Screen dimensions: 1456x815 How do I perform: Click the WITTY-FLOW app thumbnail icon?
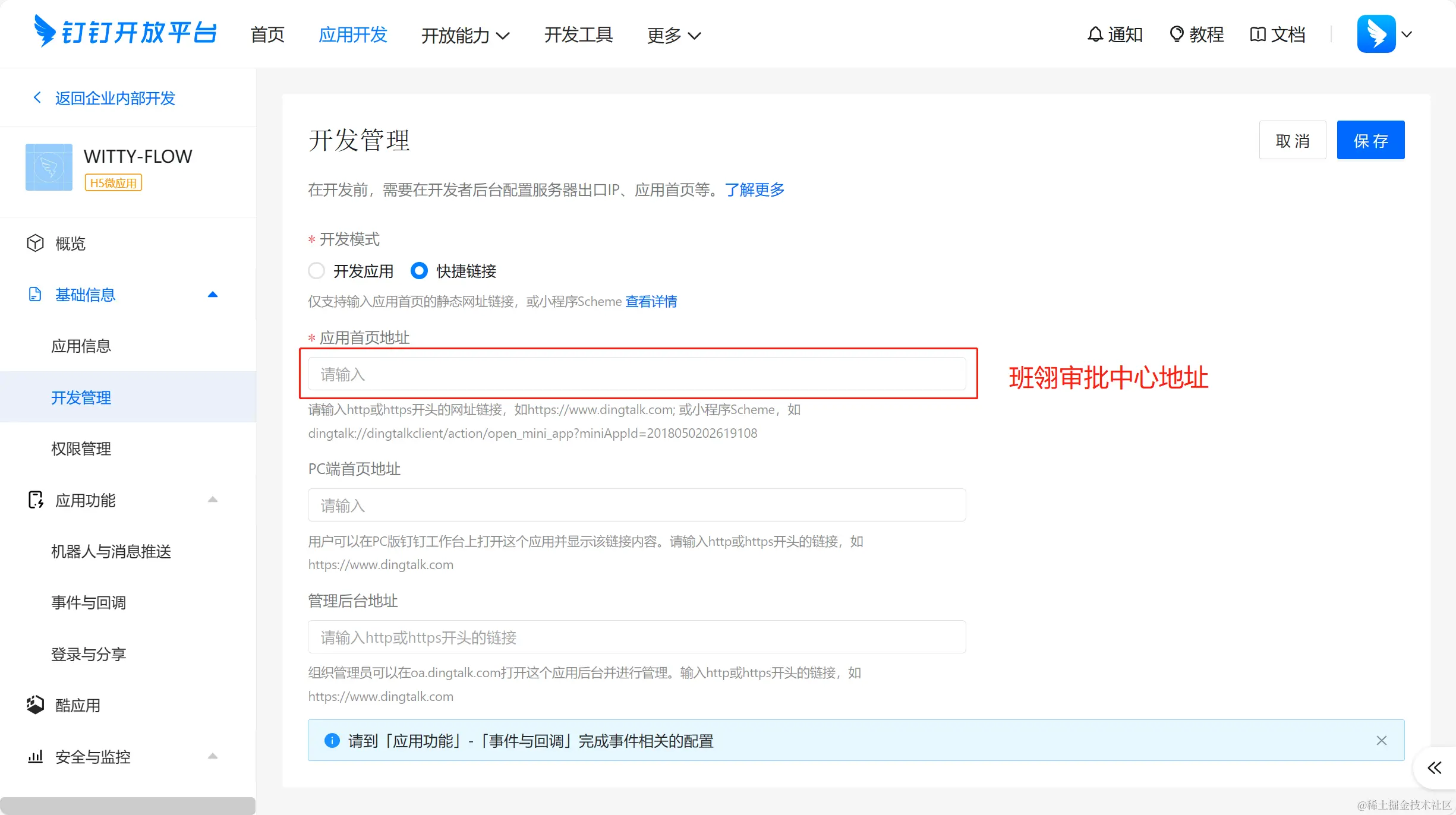(49, 167)
